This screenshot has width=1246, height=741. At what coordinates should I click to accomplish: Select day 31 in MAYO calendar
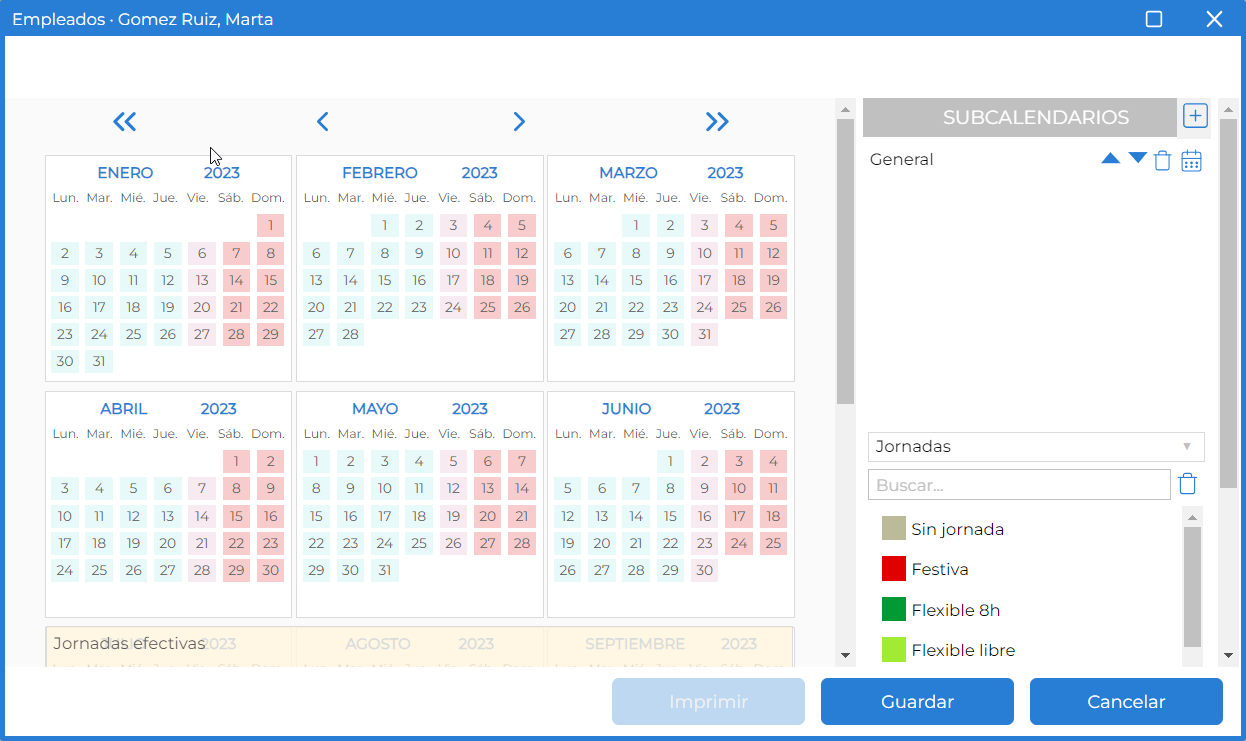385,570
